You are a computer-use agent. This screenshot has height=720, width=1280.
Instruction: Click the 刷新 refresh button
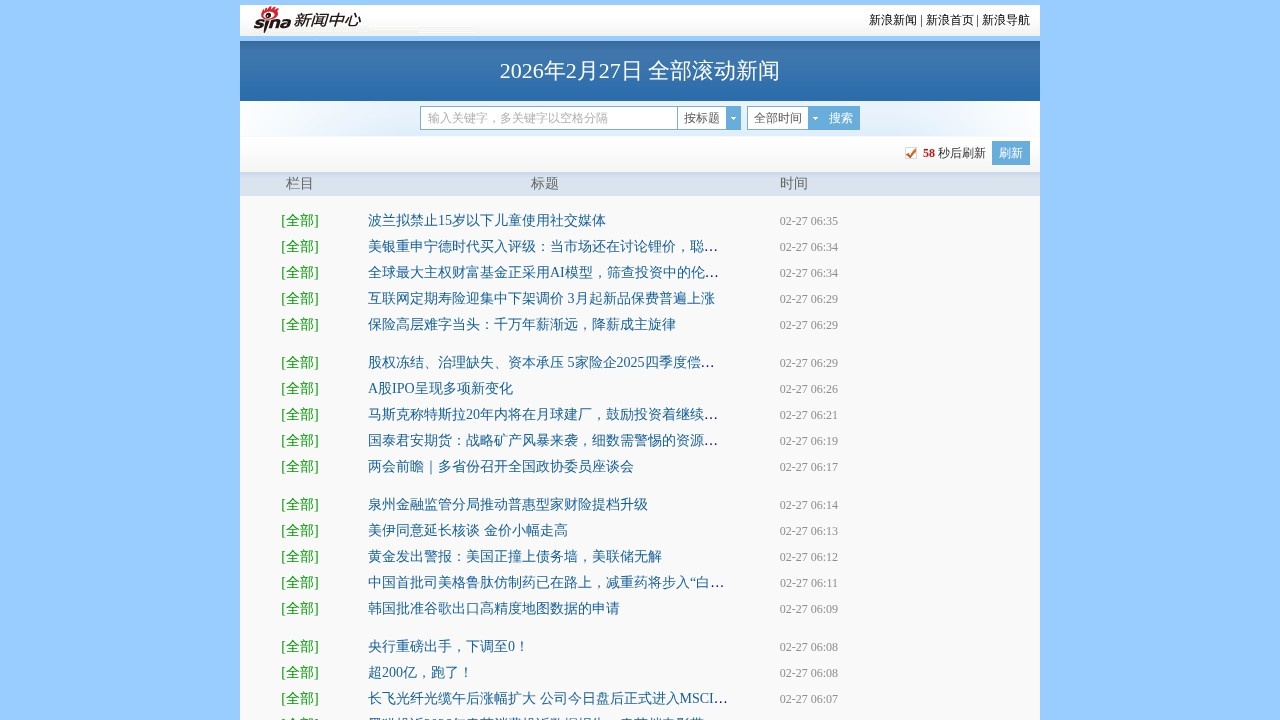[1010, 152]
